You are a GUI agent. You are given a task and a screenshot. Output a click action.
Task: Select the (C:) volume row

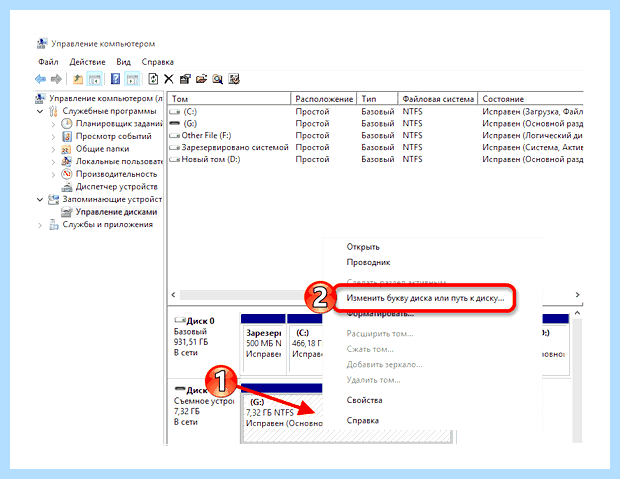pos(376,112)
